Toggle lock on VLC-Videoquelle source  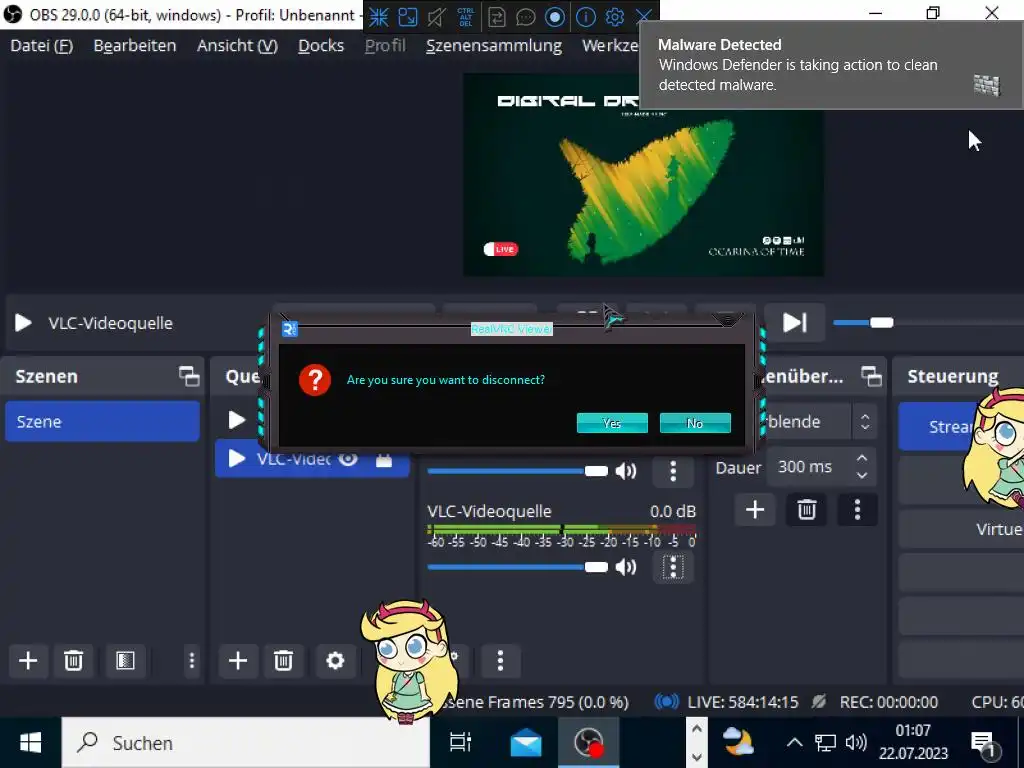click(x=384, y=460)
